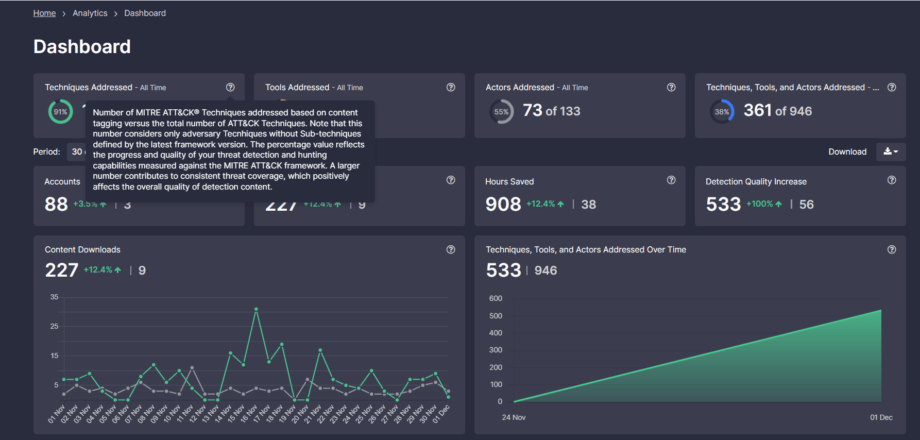Click the Content Downloads chart help icon
920x440 pixels.
pos(451,249)
